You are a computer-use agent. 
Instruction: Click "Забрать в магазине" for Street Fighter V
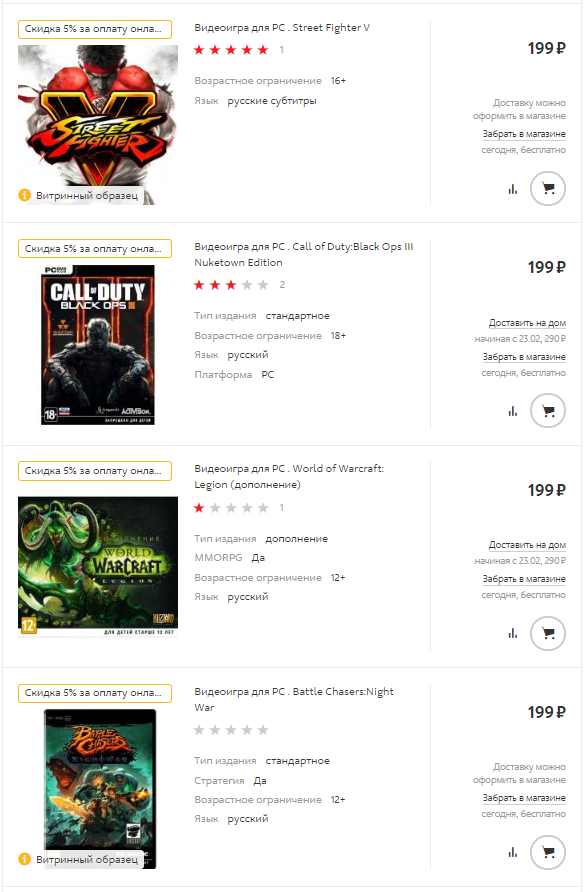point(524,134)
